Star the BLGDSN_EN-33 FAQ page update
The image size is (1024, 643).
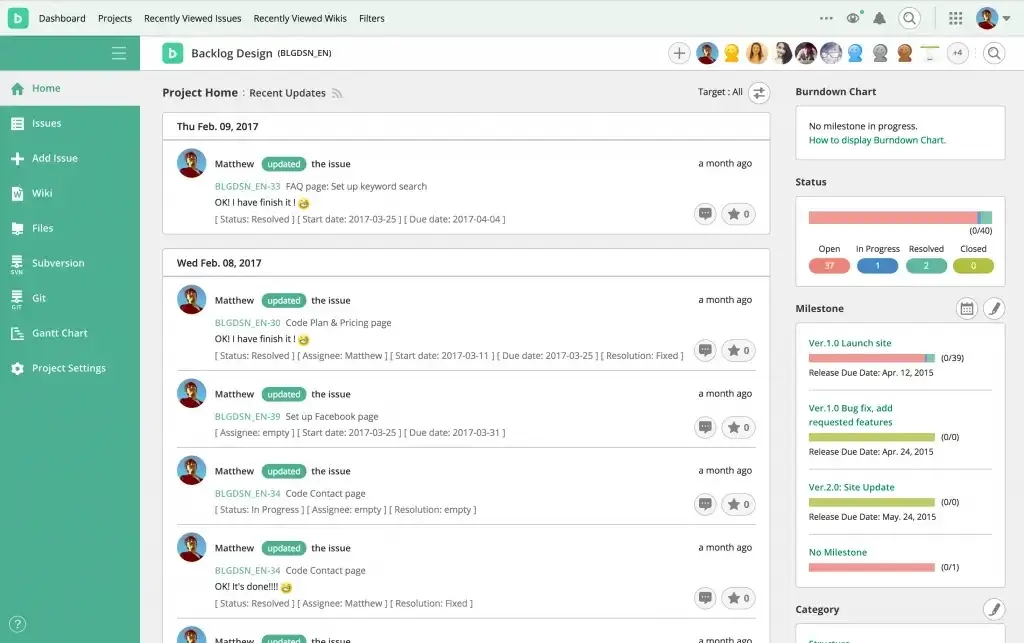click(738, 213)
